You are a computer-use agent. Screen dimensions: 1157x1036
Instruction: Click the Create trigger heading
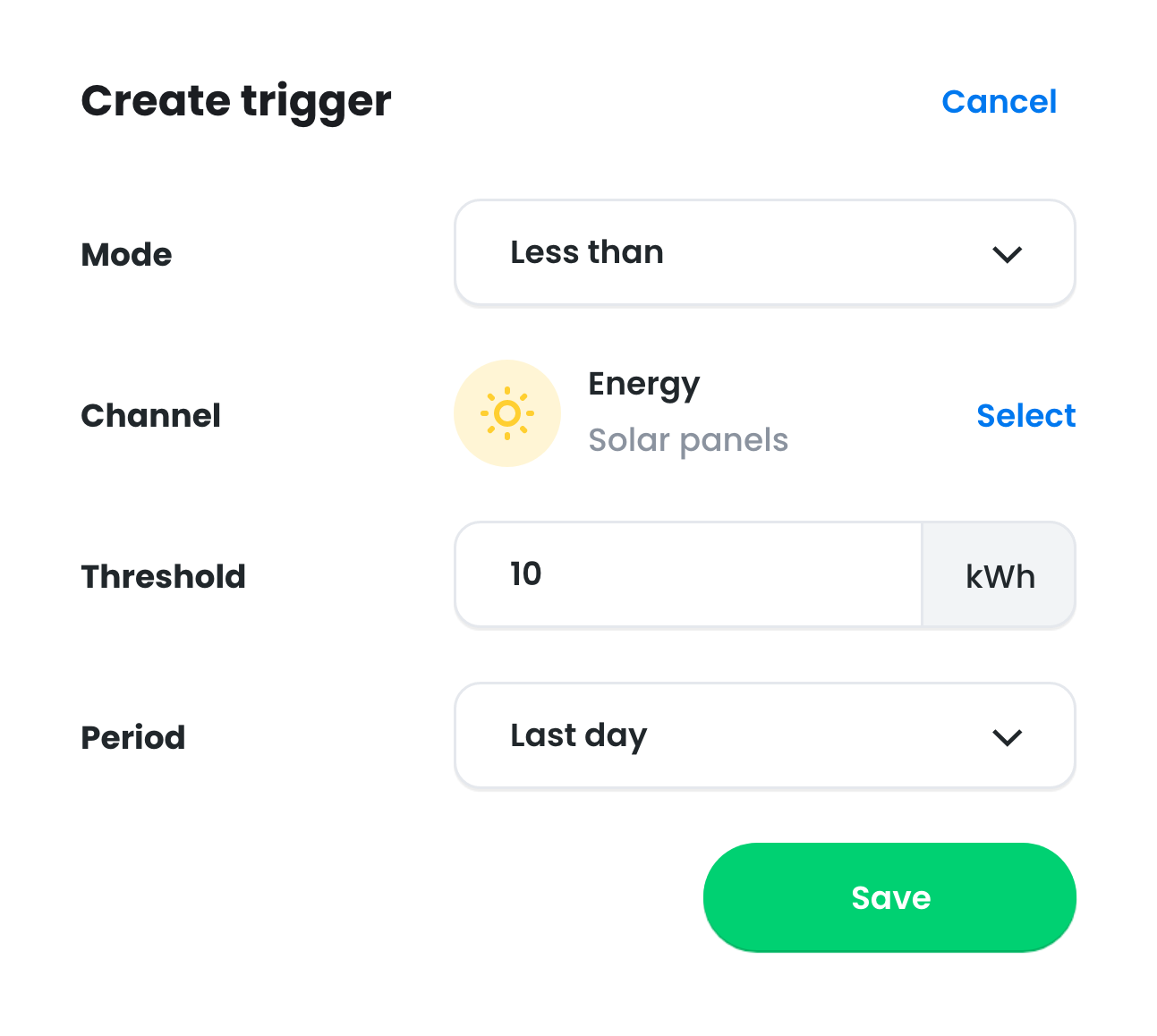tap(235, 100)
